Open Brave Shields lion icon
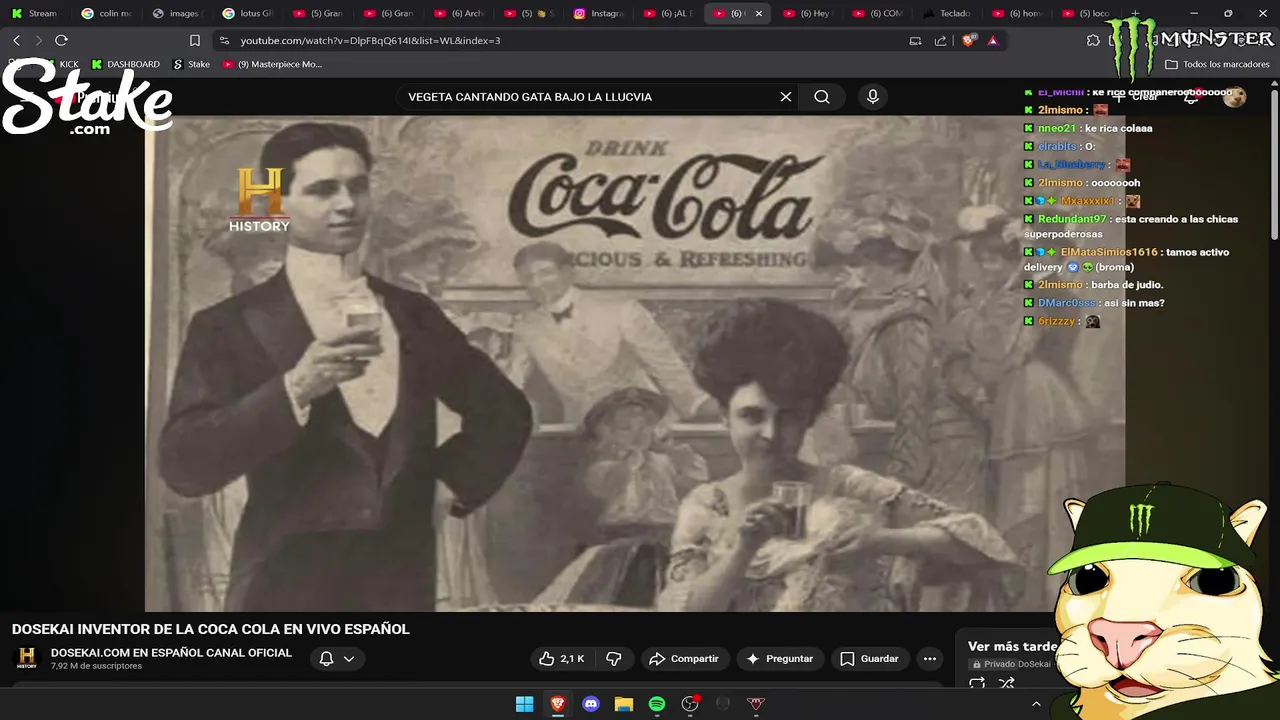This screenshot has height=720, width=1280. (x=968, y=40)
